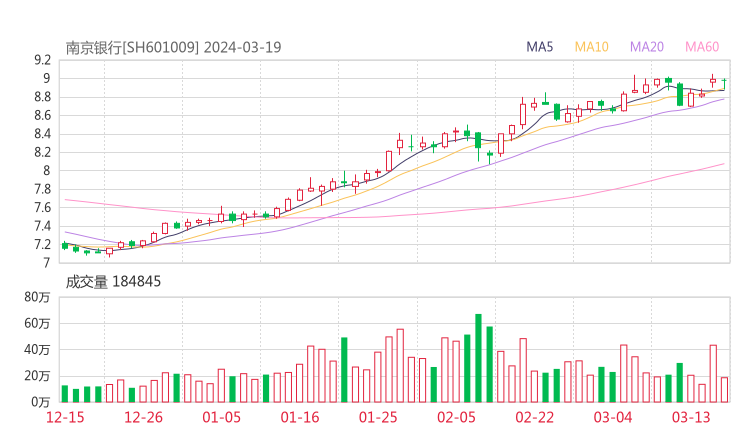
Task: Click the 8.8 price axis label
Action: 42,97
